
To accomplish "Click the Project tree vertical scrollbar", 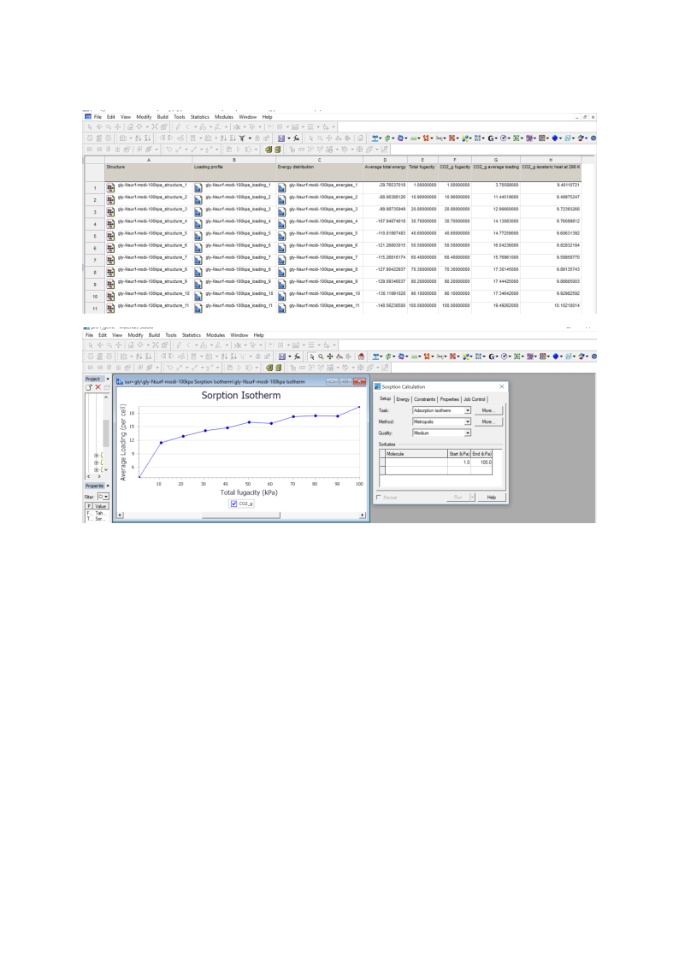I will [105, 433].
